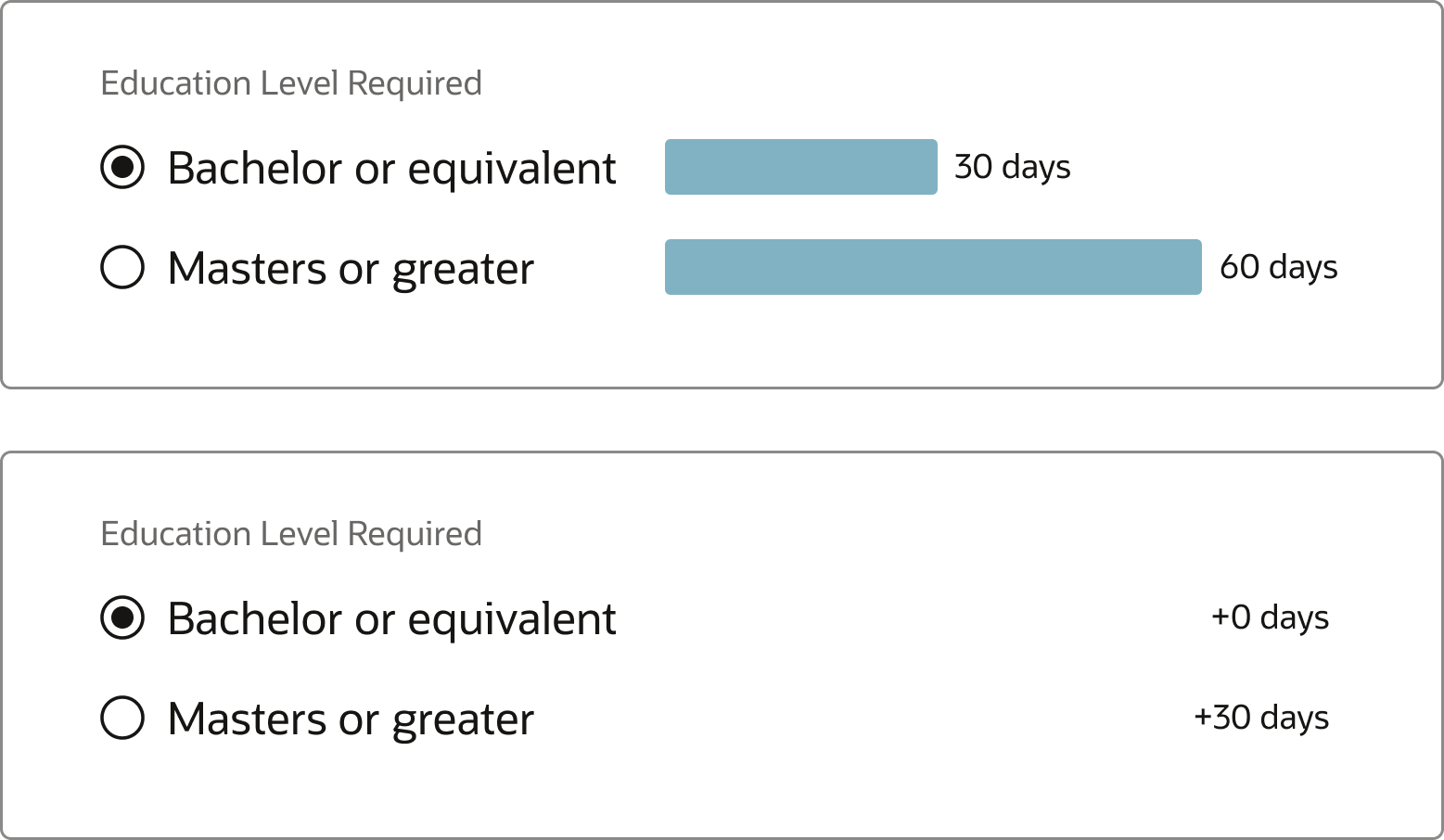Click the +30 days label
Viewport: 1444px width, 840px height.
pos(1260,719)
